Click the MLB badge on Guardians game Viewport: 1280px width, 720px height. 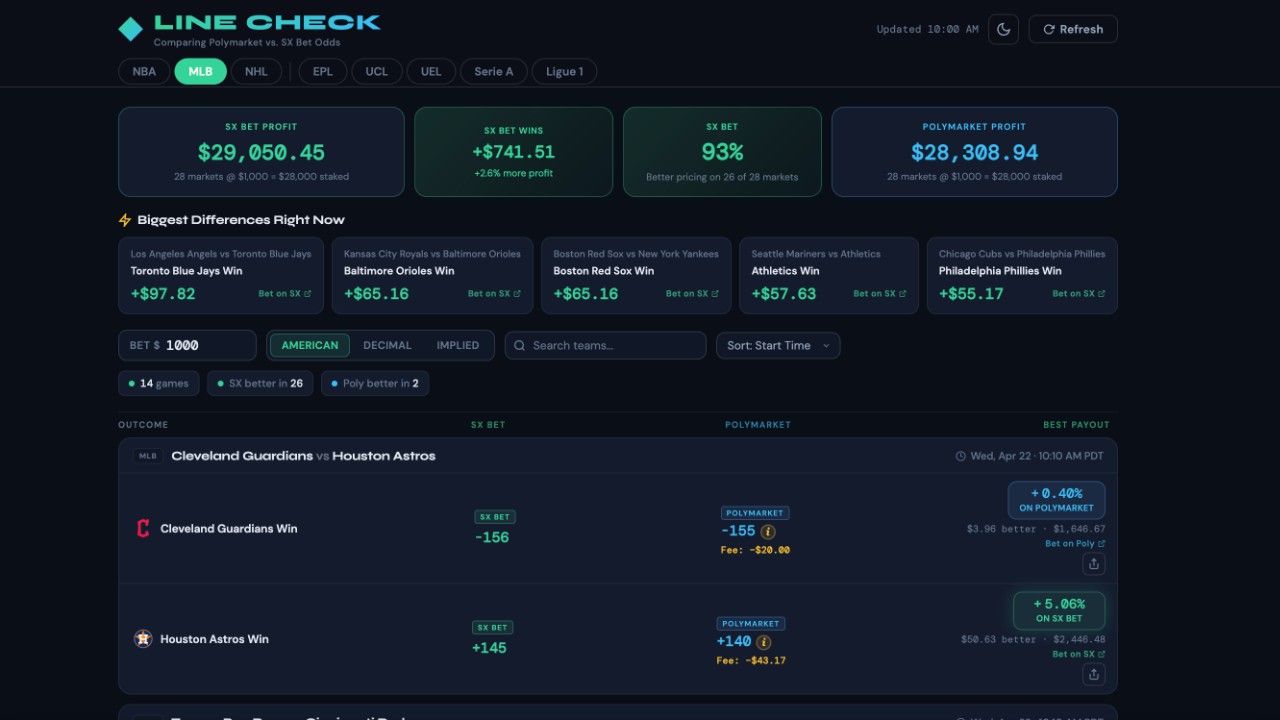click(148, 456)
